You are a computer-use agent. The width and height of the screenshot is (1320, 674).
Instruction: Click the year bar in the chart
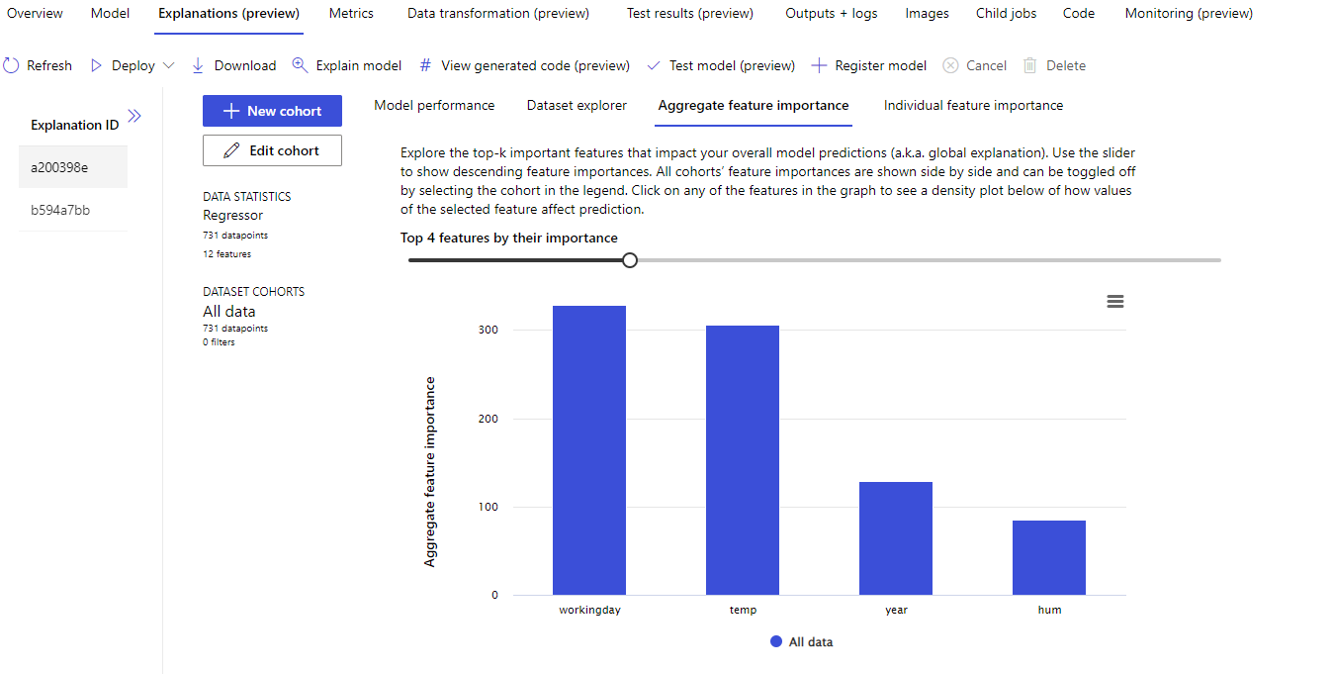tap(896, 539)
